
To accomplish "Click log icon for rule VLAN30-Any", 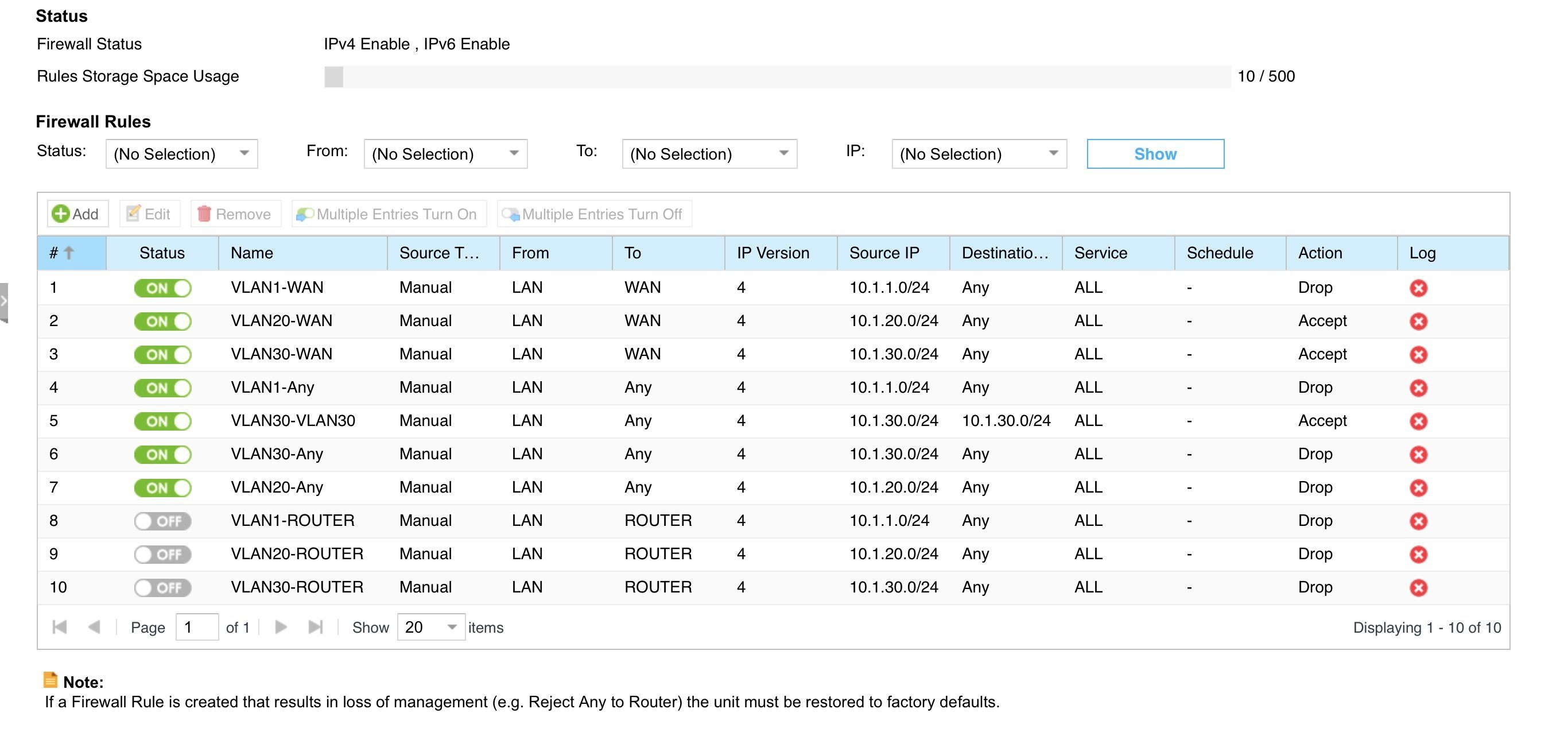I will click(x=1418, y=454).
